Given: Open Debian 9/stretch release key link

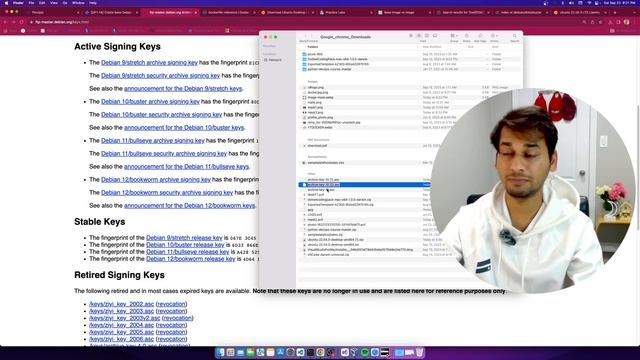Looking at the screenshot, I should [x=184, y=238].
